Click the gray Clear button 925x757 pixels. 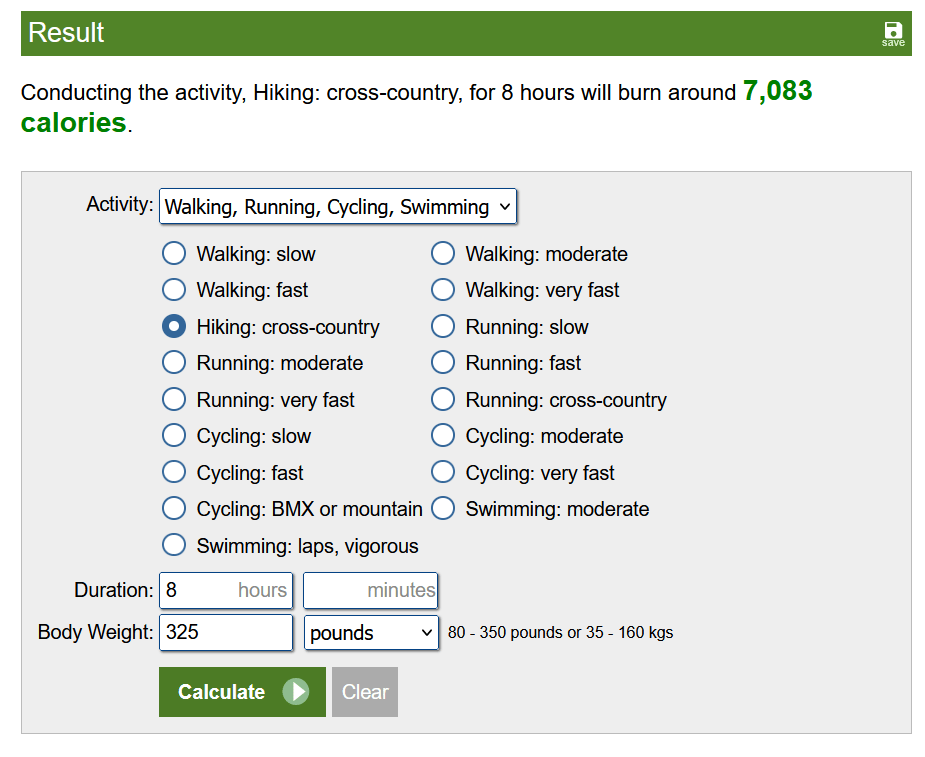pos(365,692)
